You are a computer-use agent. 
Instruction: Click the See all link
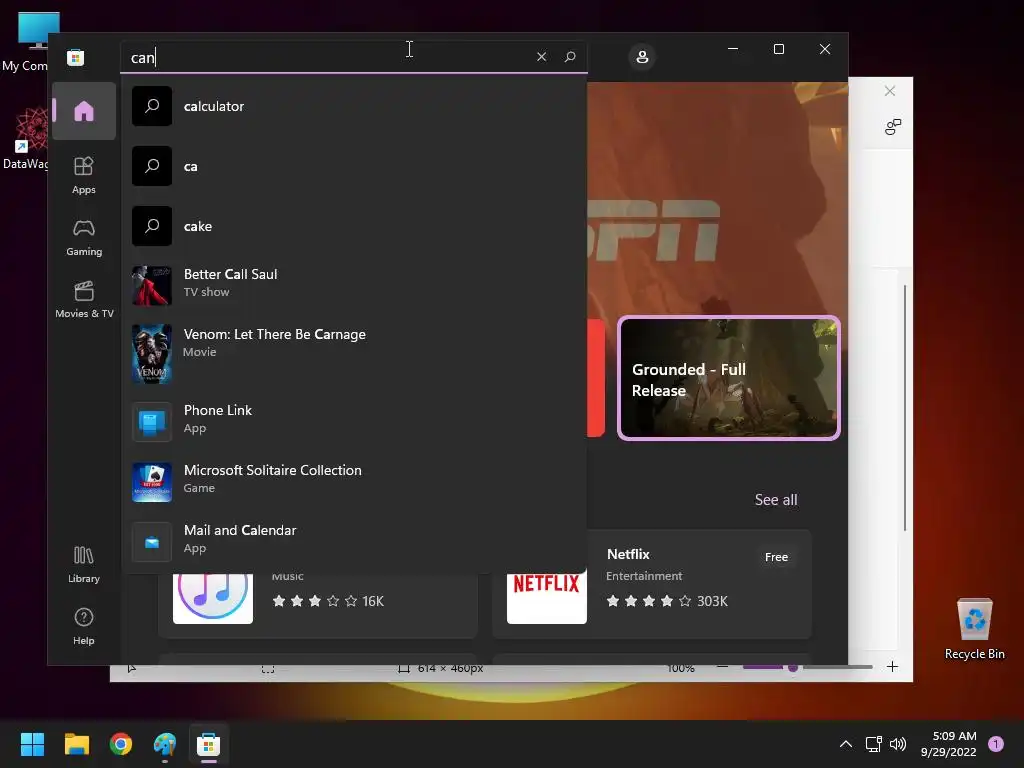(x=776, y=500)
